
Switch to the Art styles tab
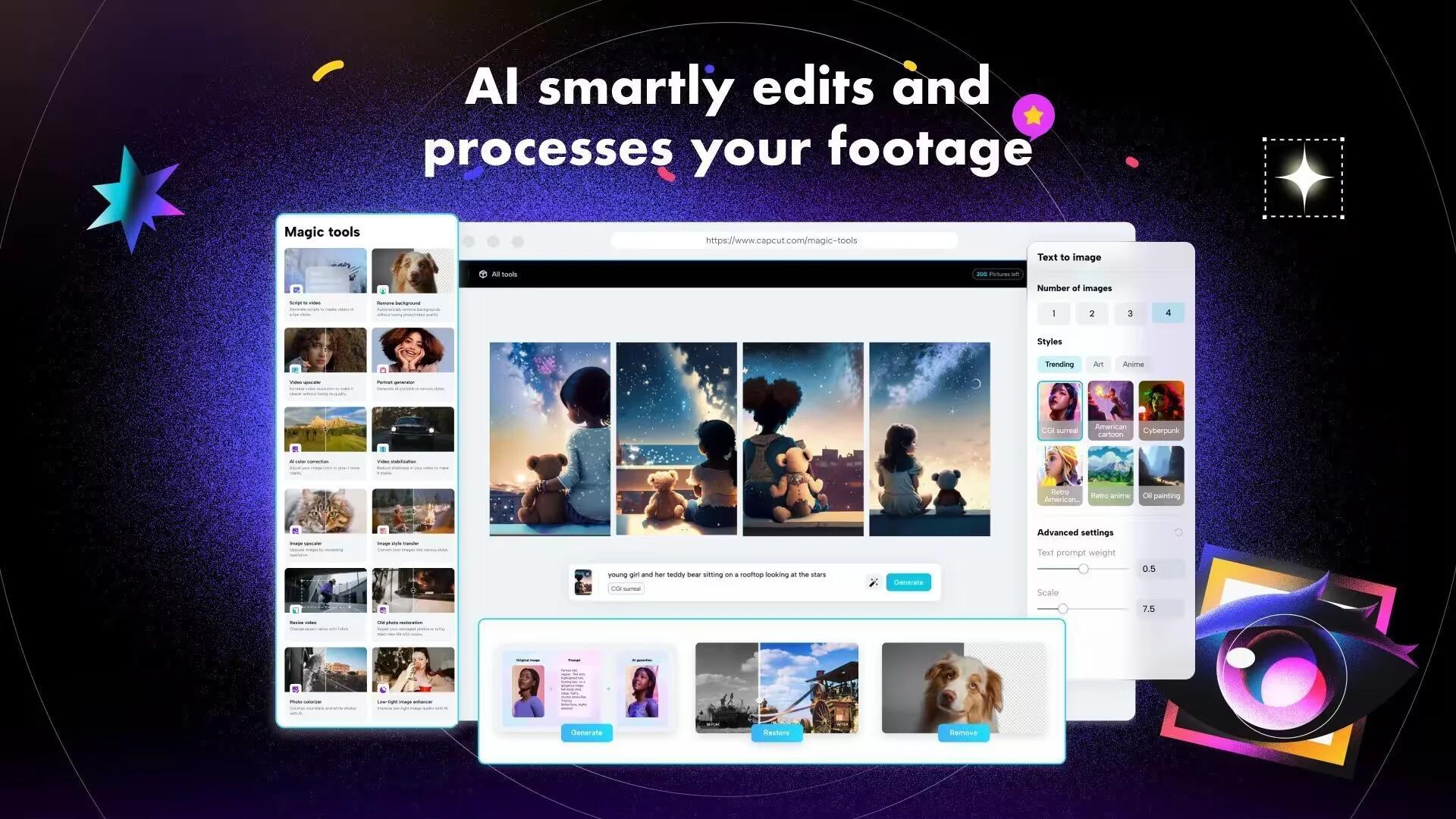[x=1098, y=363]
